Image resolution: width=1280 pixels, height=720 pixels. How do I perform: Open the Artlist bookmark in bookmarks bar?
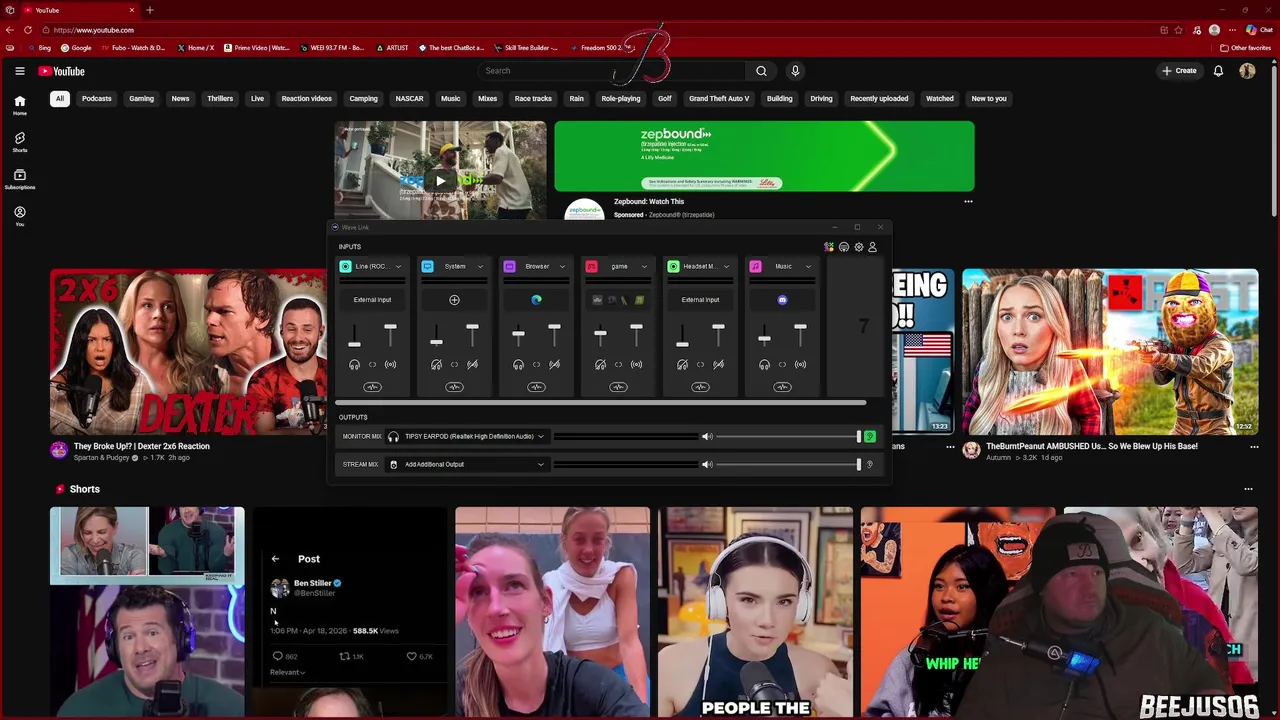pyautogui.click(x=393, y=48)
